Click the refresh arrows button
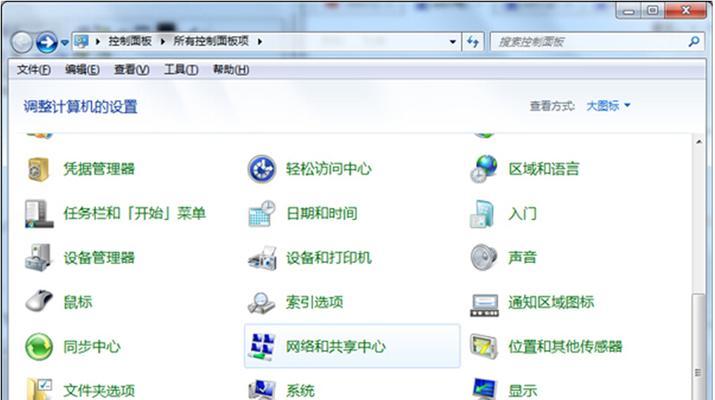The height and width of the screenshot is (400, 715). (473, 42)
